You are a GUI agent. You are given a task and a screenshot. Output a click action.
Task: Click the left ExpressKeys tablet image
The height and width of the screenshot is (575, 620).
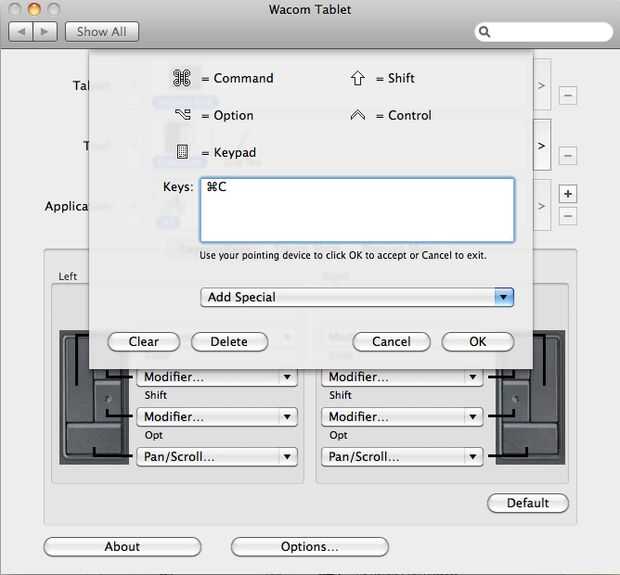click(96, 398)
